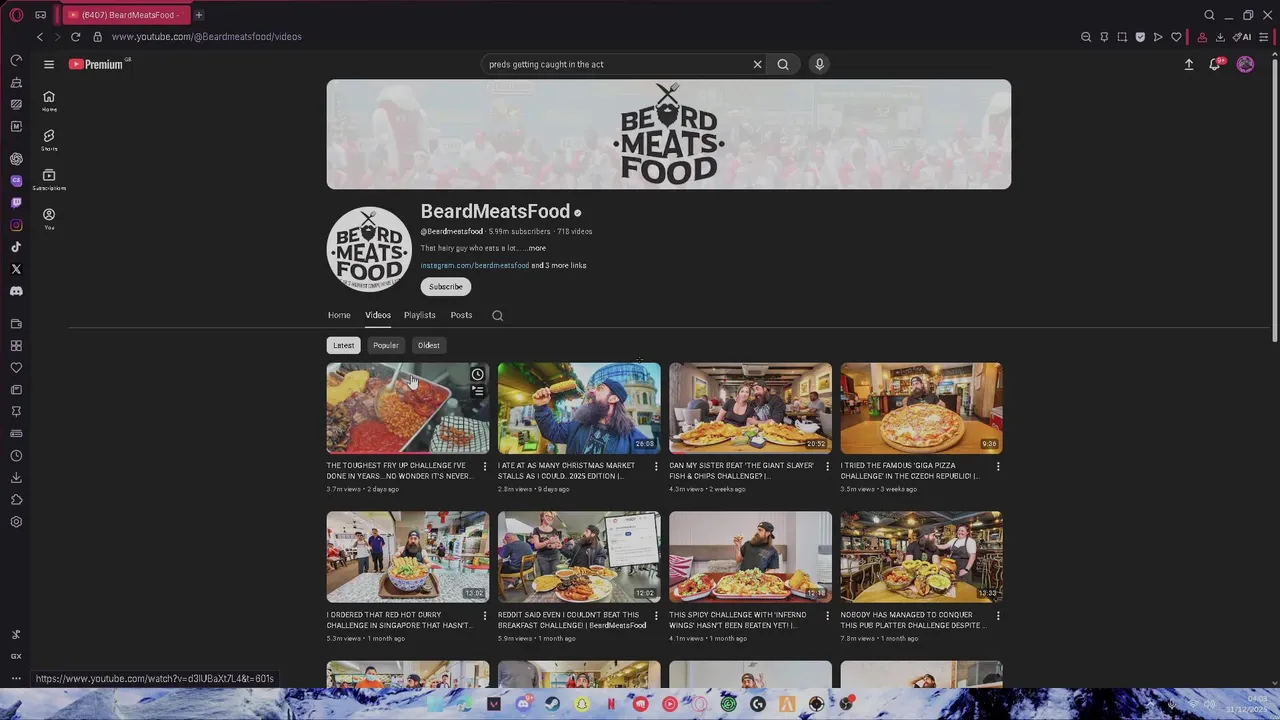Open the 'and 3 more links' text
Image resolution: width=1280 pixels, height=720 pixels.
(x=559, y=266)
